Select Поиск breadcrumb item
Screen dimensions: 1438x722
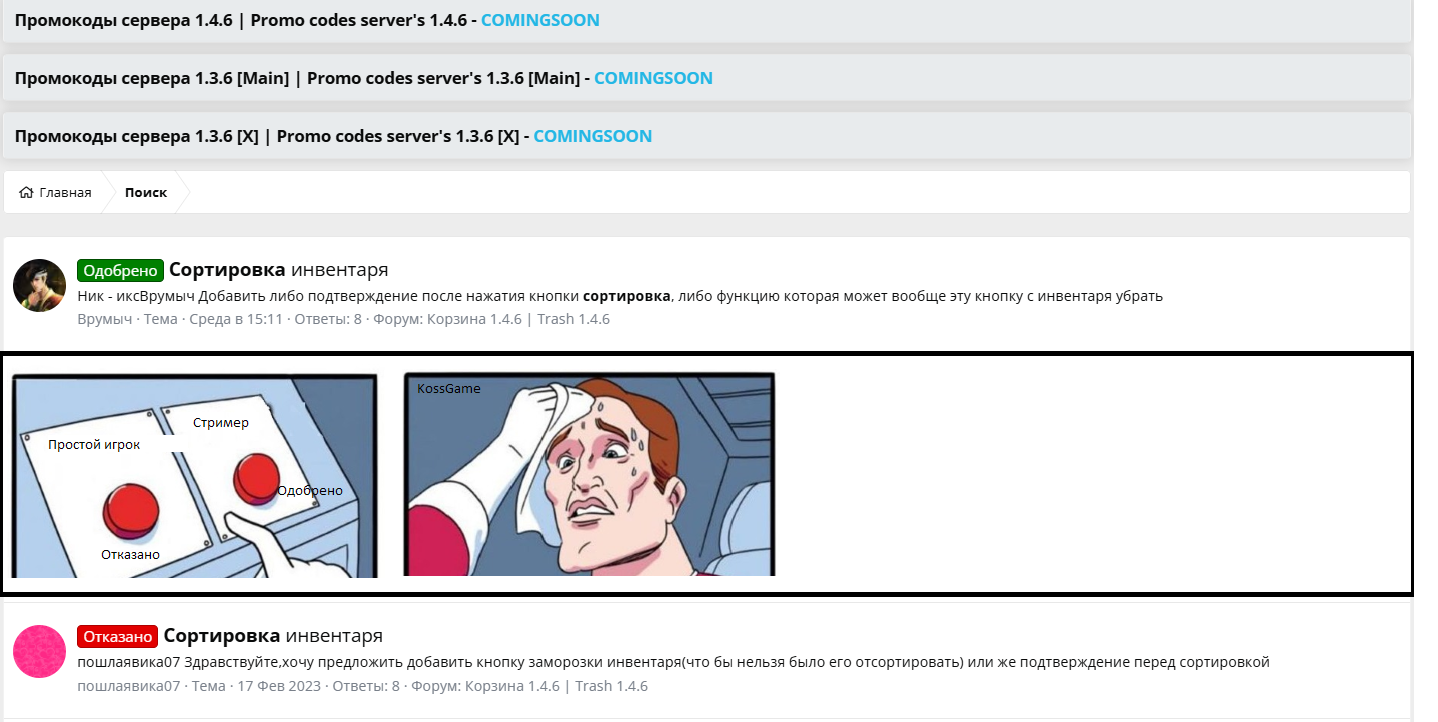pos(146,193)
